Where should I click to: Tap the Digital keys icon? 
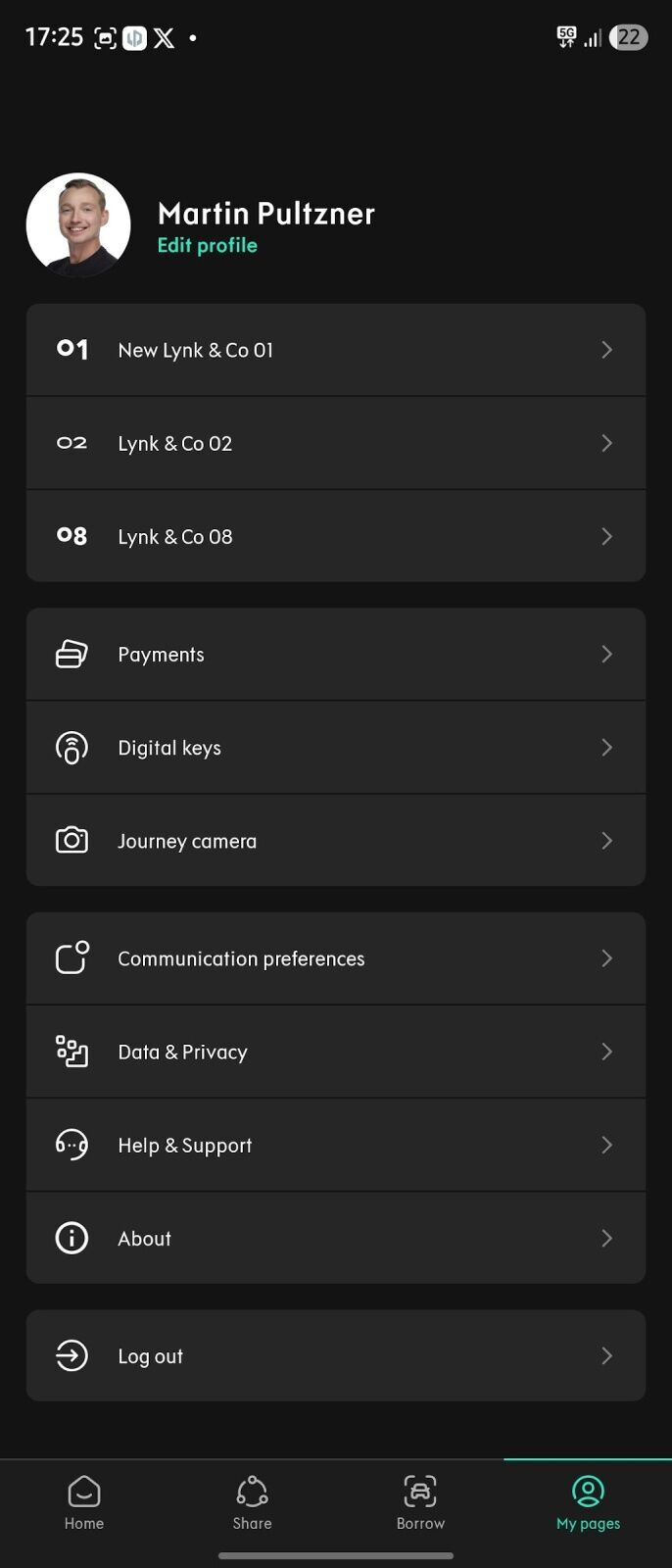[x=72, y=748]
